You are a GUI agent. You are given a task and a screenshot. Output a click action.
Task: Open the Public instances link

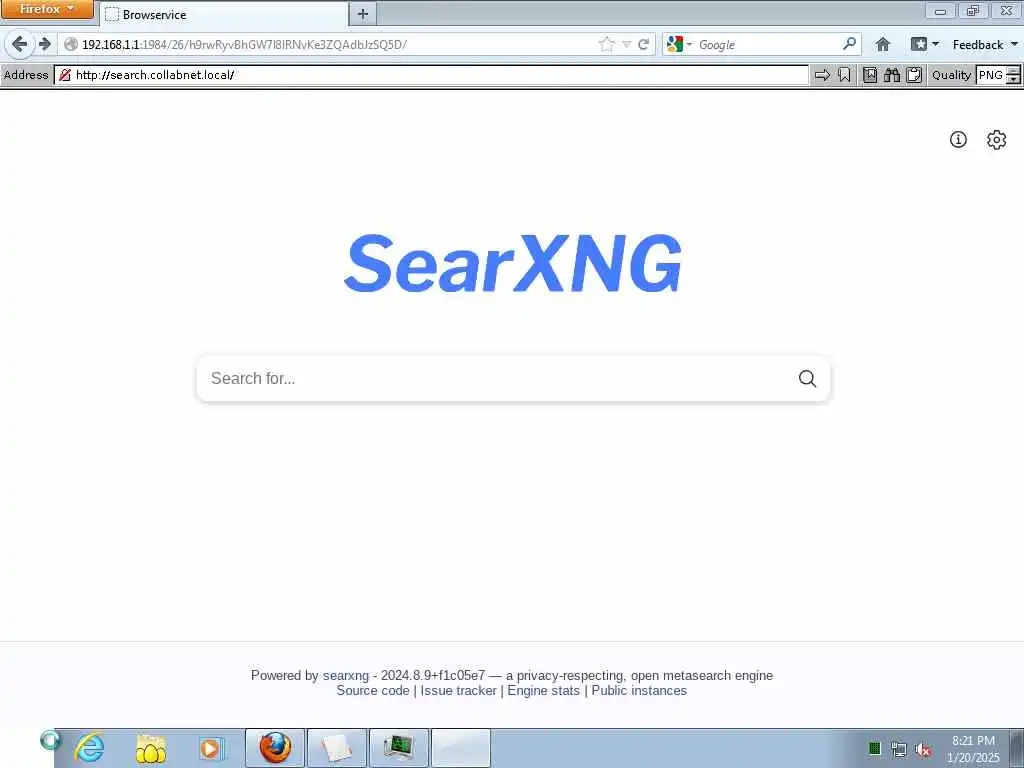click(639, 690)
